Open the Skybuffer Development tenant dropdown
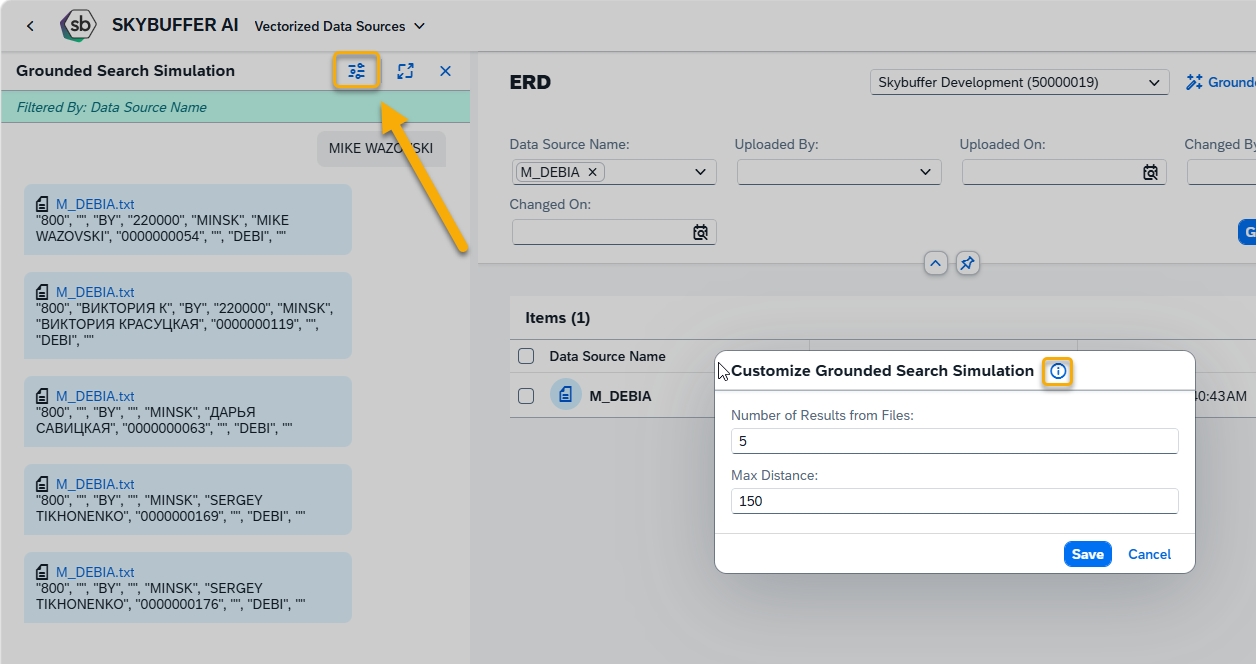 [1019, 83]
